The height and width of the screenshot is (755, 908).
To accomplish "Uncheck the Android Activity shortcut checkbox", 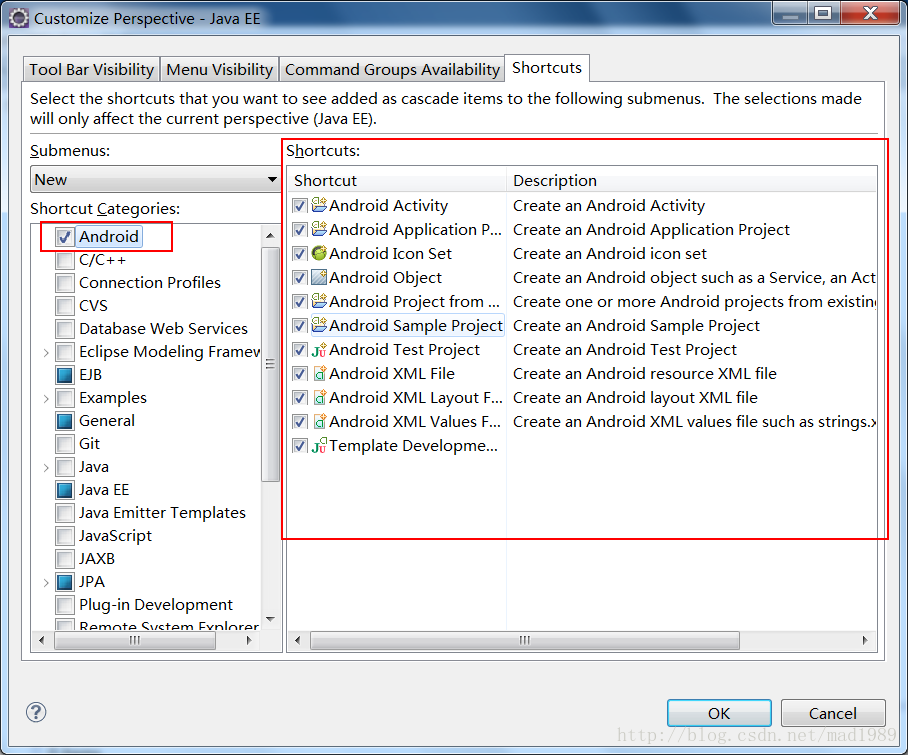I will tap(299, 206).
